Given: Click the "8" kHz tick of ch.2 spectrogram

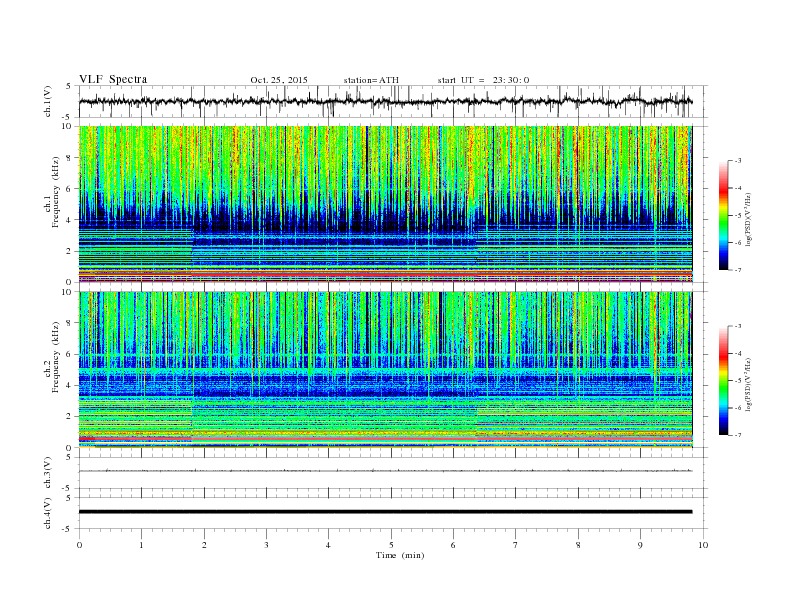Looking at the screenshot, I should click(x=70, y=323).
